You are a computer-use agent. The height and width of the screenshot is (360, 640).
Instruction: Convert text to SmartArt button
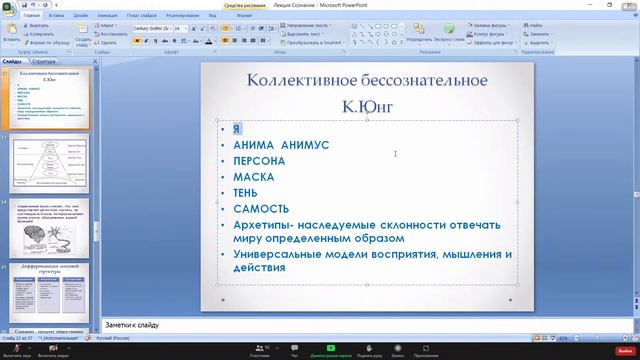[x=312, y=42]
